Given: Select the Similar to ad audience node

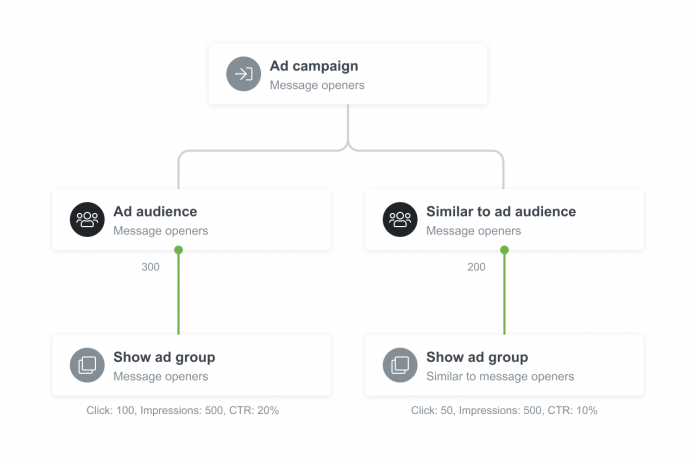Looking at the screenshot, I should click(504, 220).
